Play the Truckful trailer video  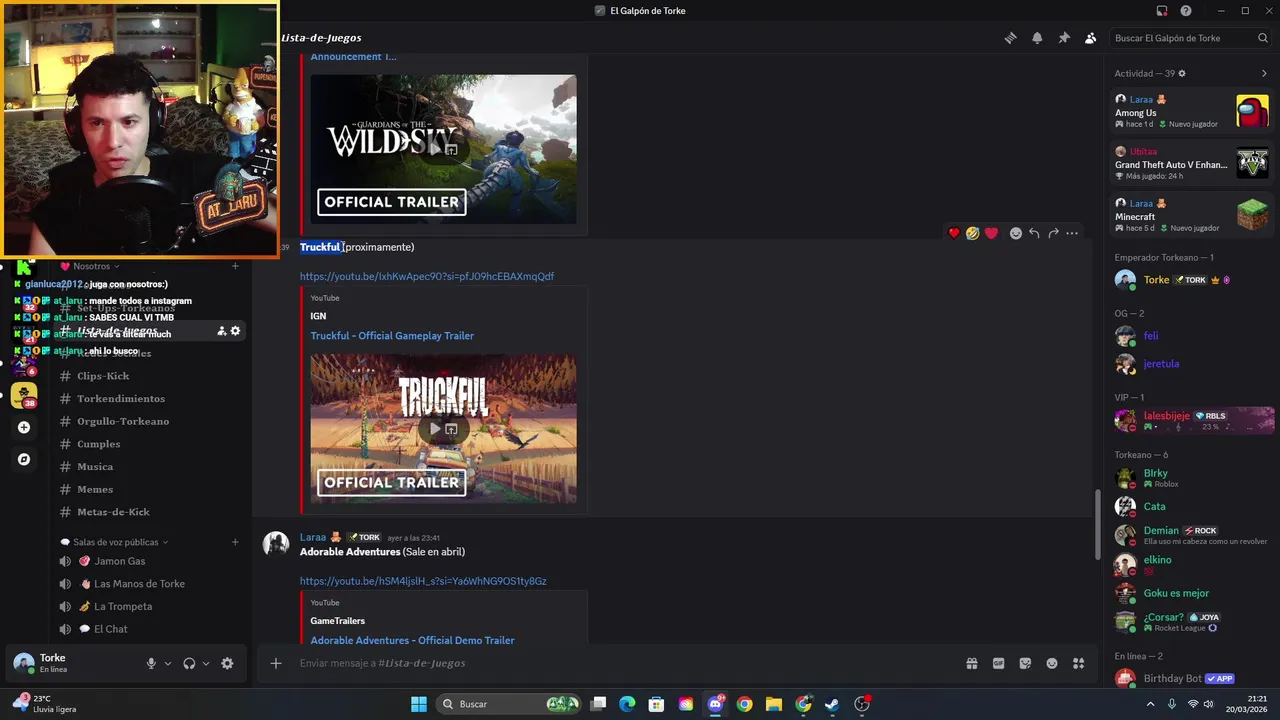435,429
